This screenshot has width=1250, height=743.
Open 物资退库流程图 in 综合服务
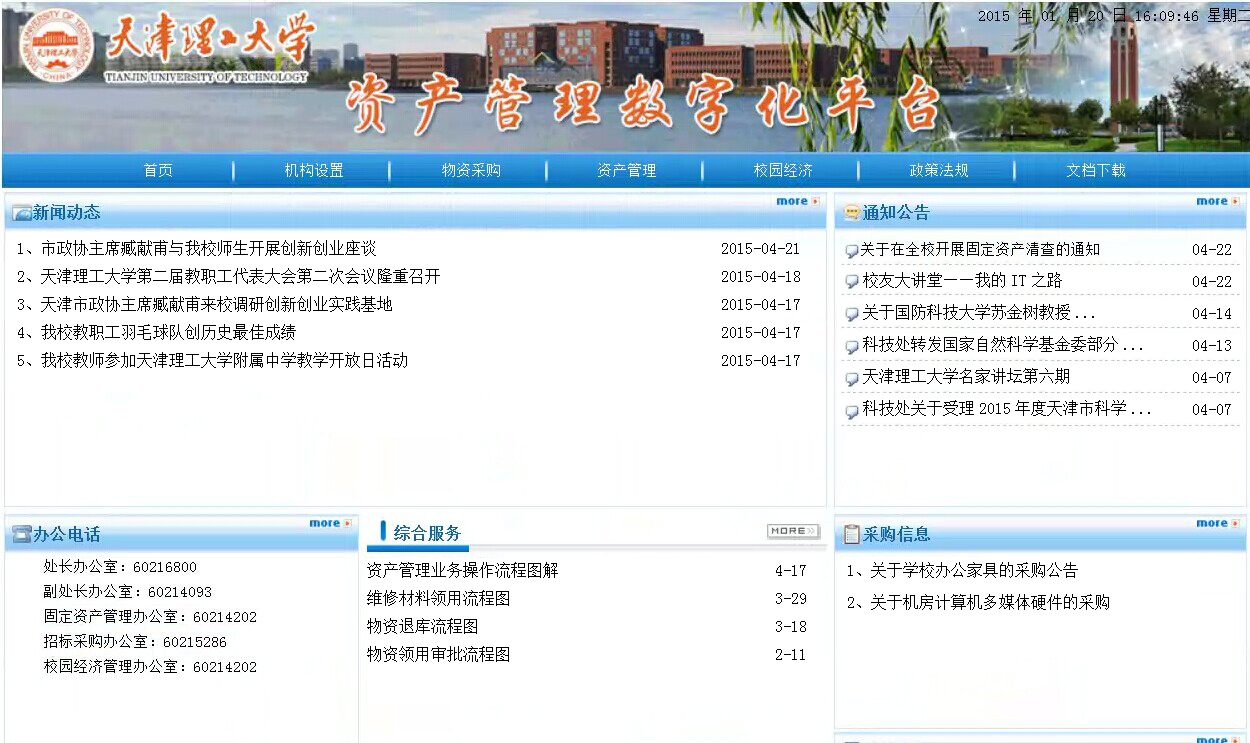point(423,627)
